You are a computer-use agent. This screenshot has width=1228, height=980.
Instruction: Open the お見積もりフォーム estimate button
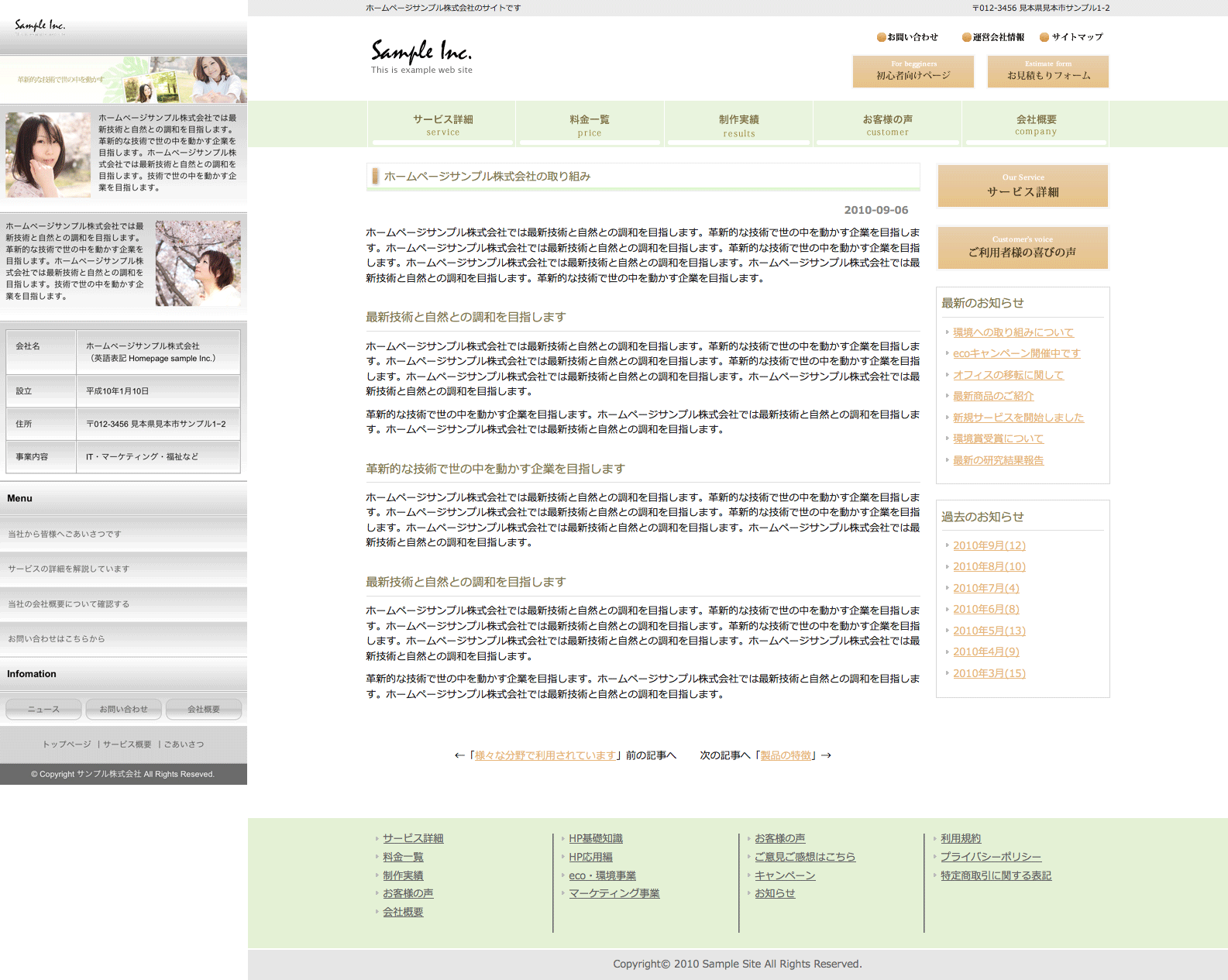click(x=1047, y=71)
